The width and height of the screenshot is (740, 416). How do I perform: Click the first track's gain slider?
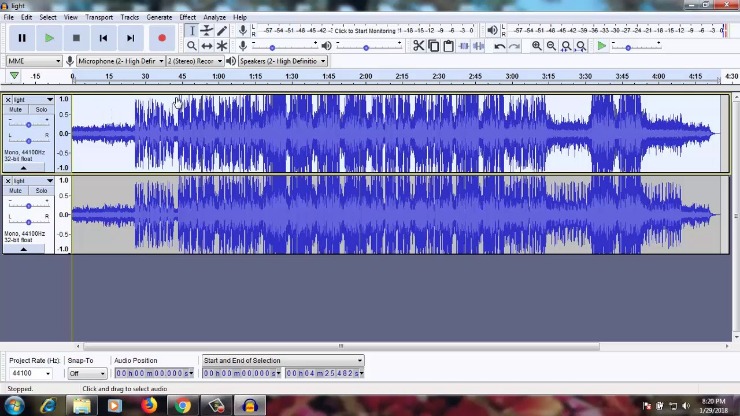(28, 124)
